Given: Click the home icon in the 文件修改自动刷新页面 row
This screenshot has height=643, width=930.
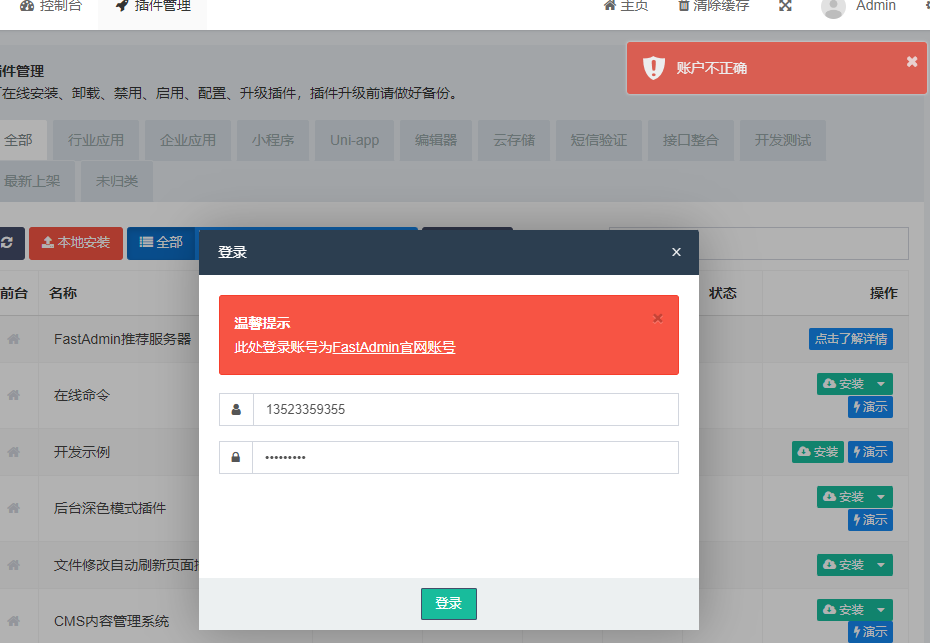Looking at the screenshot, I should click(x=14, y=565).
